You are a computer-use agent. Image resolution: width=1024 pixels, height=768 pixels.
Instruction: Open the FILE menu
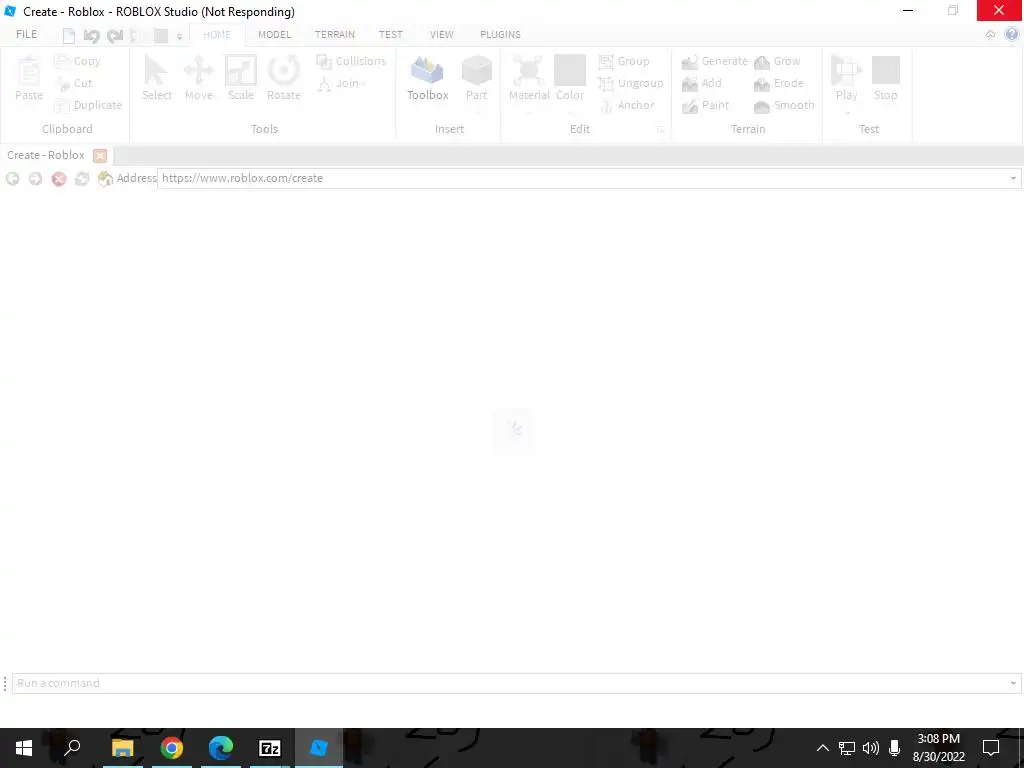point(27,35)
